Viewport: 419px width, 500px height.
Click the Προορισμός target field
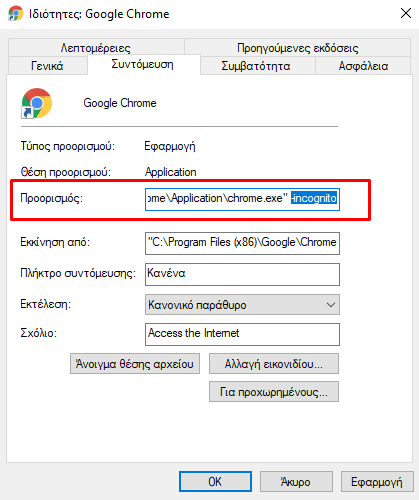tap(242, 199)
